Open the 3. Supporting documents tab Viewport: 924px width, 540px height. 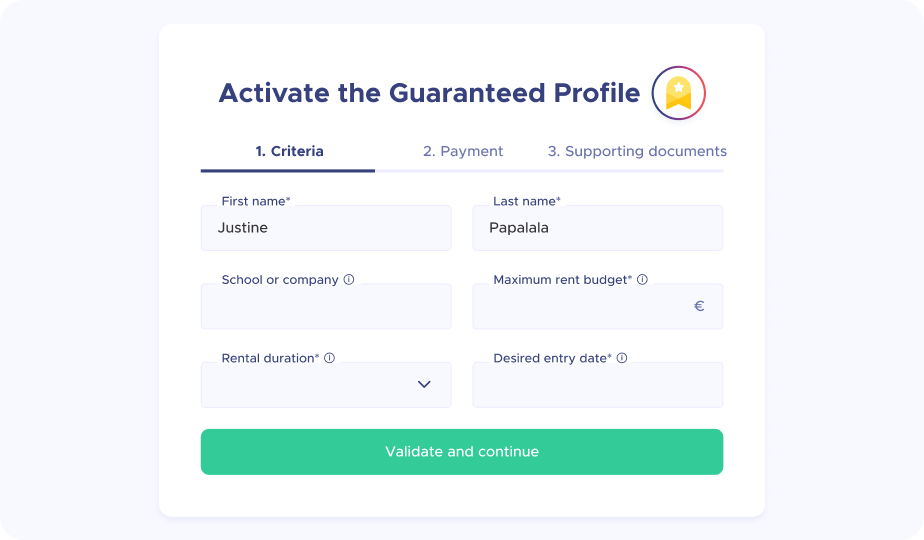point(637,152)
